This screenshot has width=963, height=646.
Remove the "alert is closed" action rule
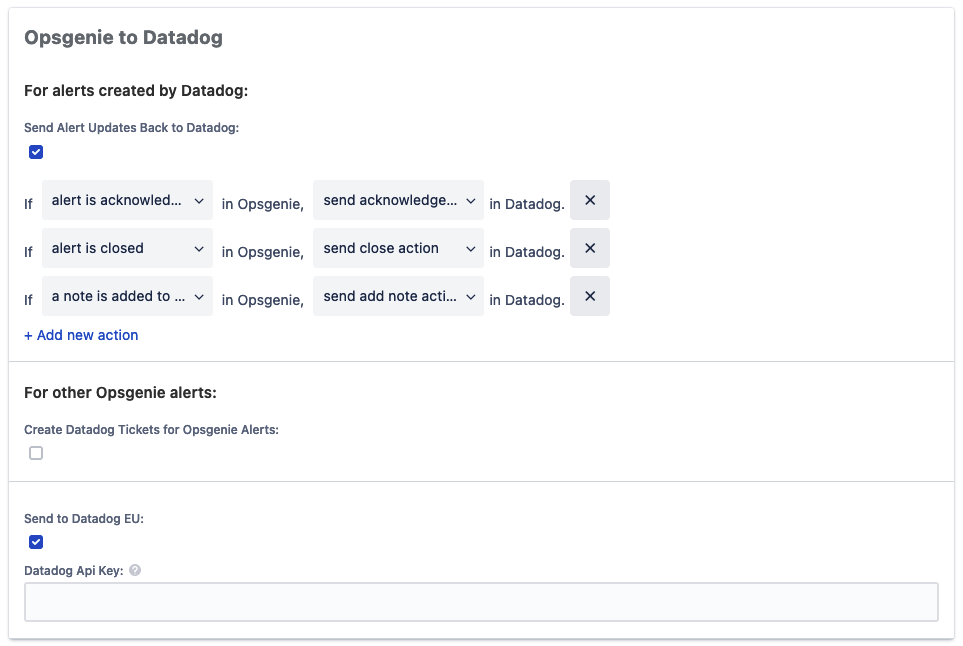coord(589,247)
